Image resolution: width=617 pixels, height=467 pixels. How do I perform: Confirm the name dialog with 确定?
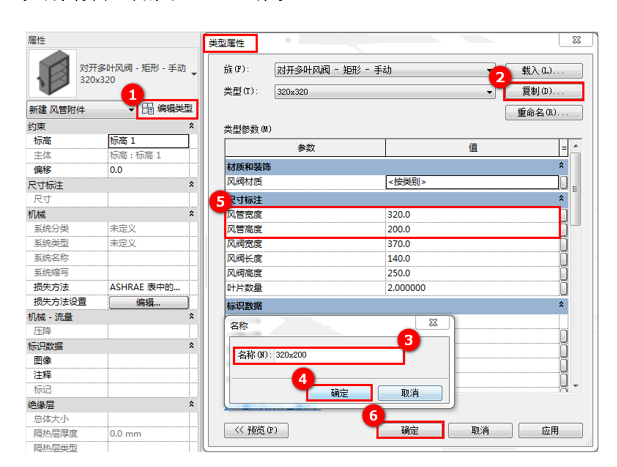tap(339, 393)
